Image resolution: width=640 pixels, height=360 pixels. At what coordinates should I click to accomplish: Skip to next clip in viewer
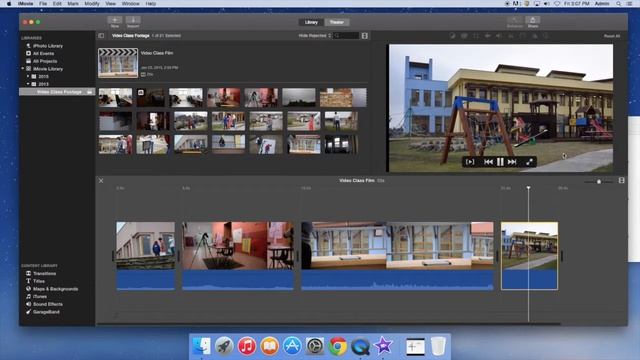click(512, 162)
